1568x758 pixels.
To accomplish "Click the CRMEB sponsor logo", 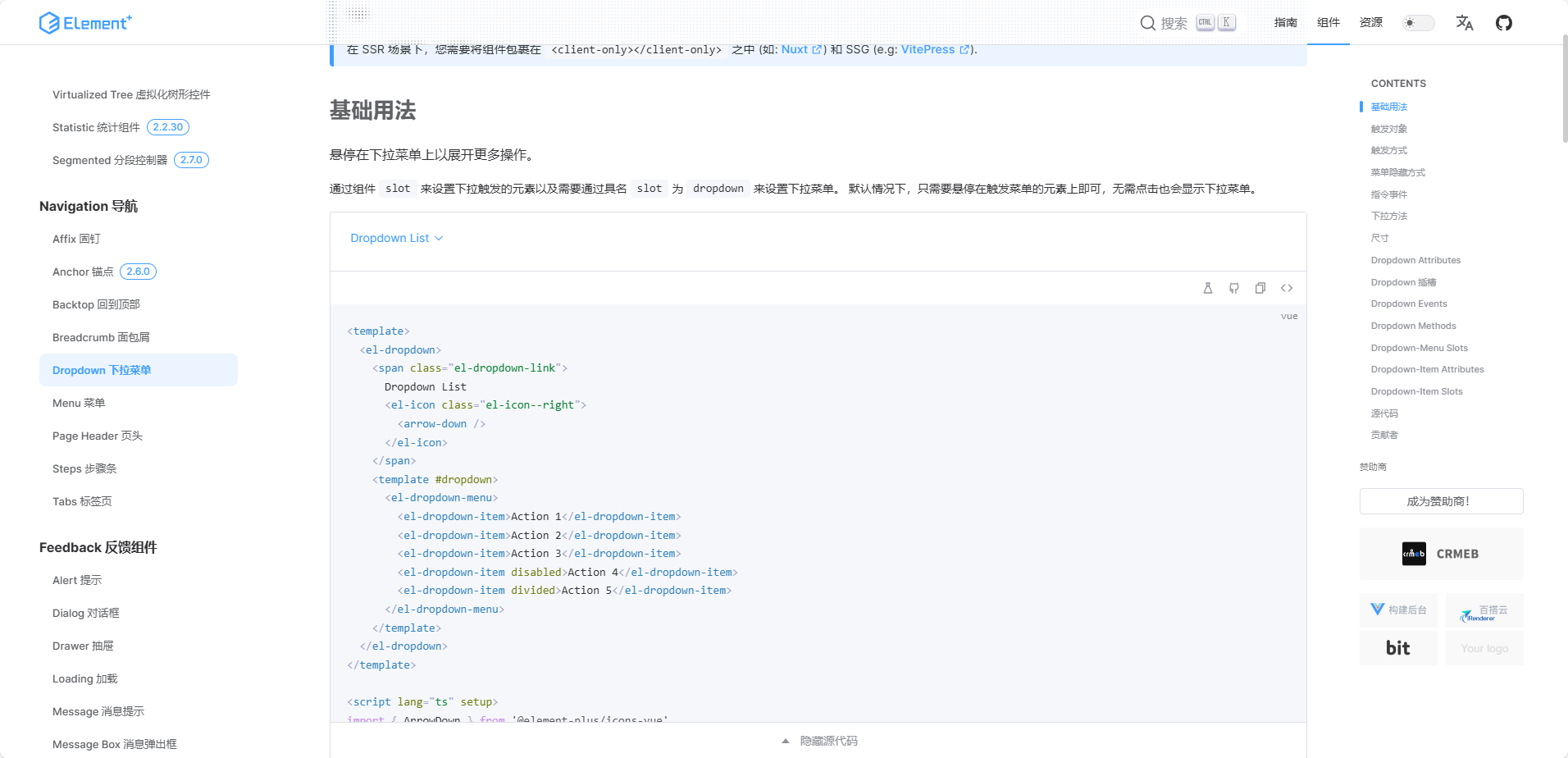I will [1441, 554].
